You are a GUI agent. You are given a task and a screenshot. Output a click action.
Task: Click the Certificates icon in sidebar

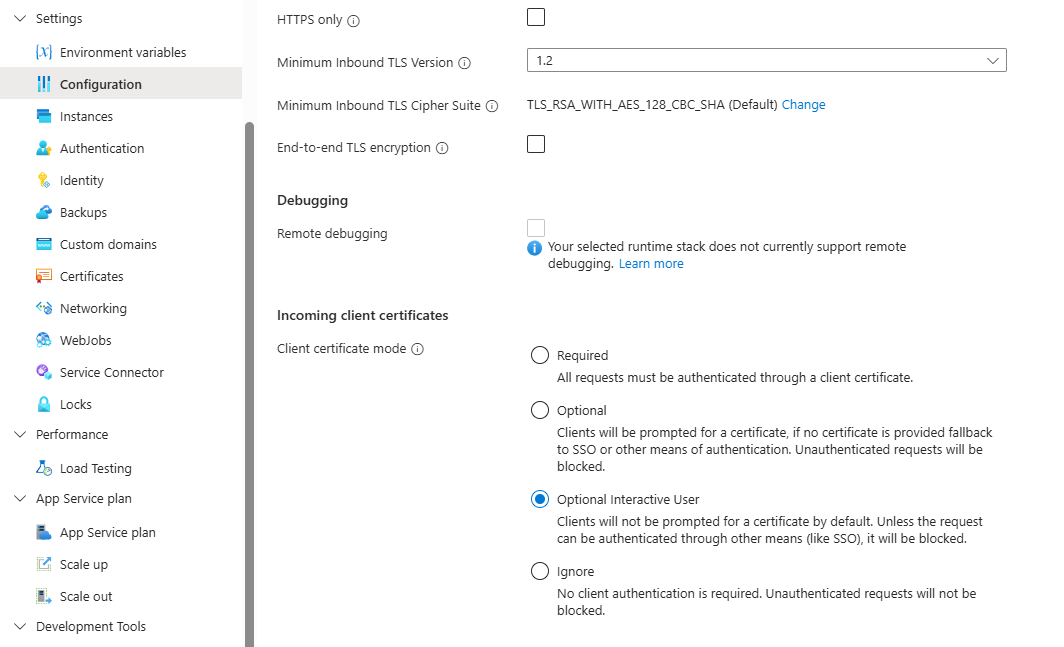point(43,276)
